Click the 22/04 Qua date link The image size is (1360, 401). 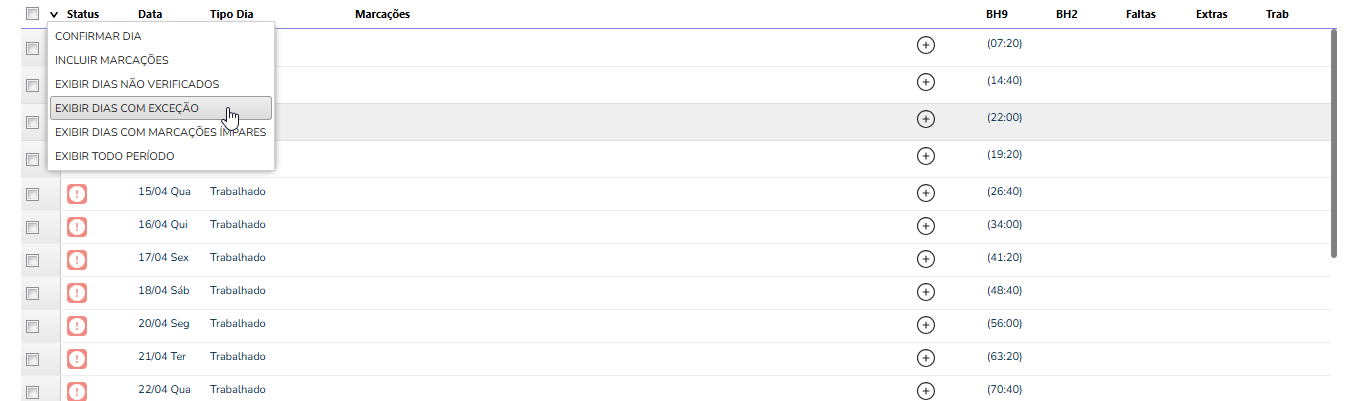click(163, 390)
